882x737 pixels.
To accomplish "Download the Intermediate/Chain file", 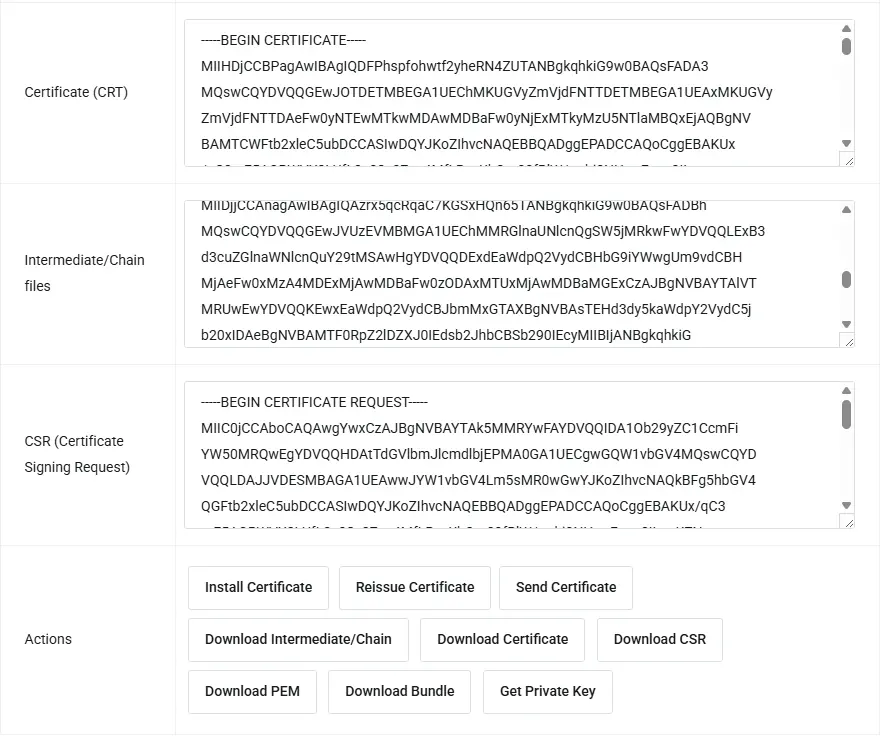I will coord(298,639).
